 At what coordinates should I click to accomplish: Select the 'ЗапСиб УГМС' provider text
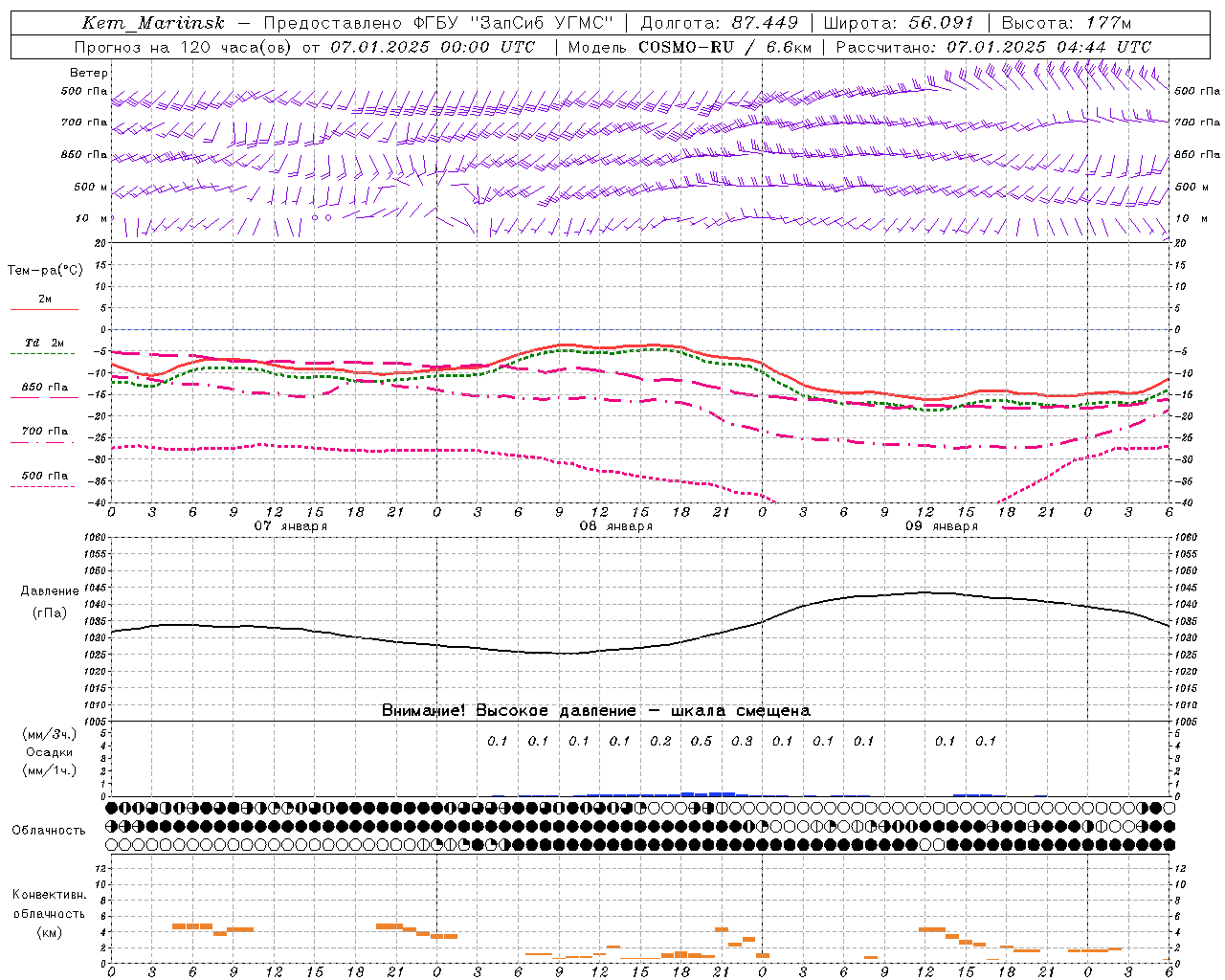point(541,23)
